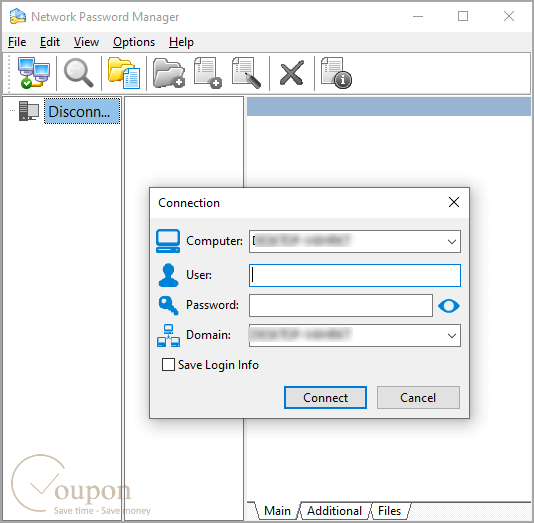Expand the Computer dropdown arrow
Screen dimensions: 534x523
tap(452, 242)
